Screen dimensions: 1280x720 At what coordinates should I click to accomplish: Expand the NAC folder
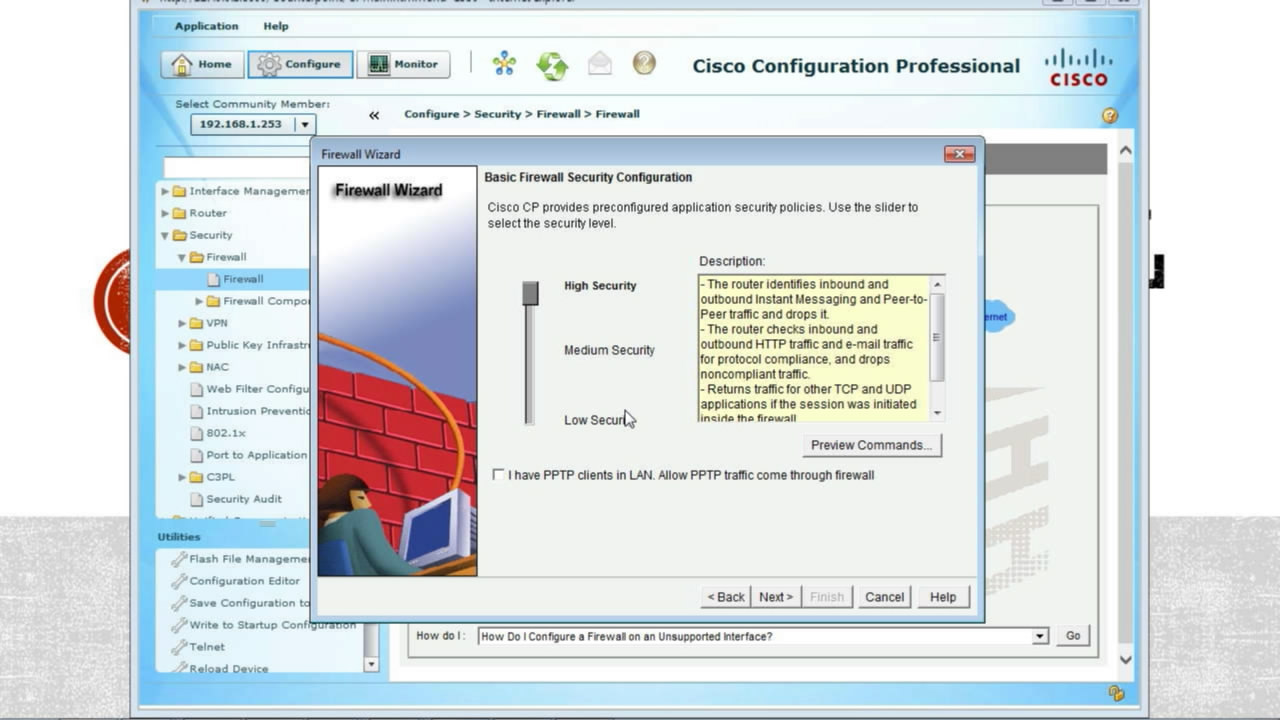click(x=182, y=367)
